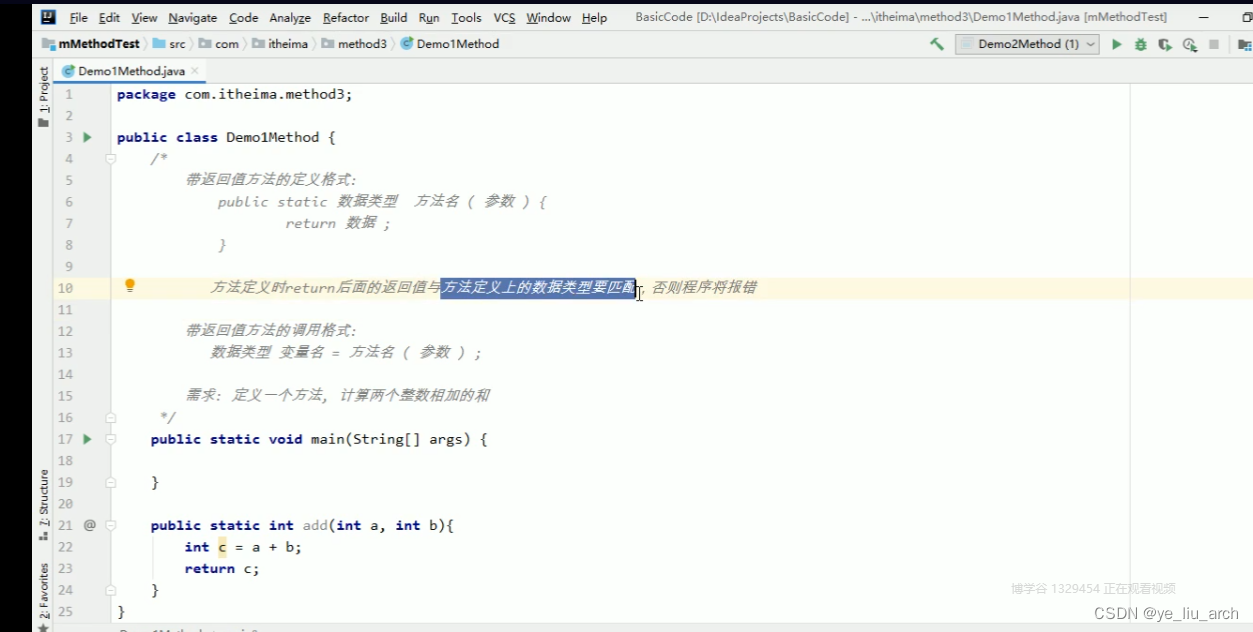Click the Favorites star icon at bottom left
The width and height of the screenshot is (1253, 632).
coord(44,628)
